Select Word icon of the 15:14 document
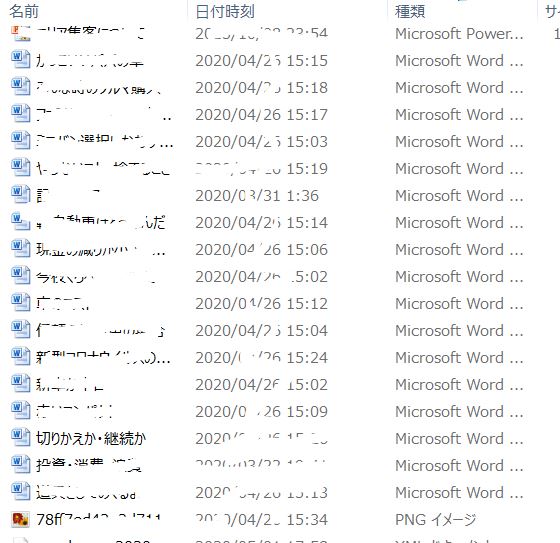The height and width of the screenshot is (543, 560). pos(21,222)
